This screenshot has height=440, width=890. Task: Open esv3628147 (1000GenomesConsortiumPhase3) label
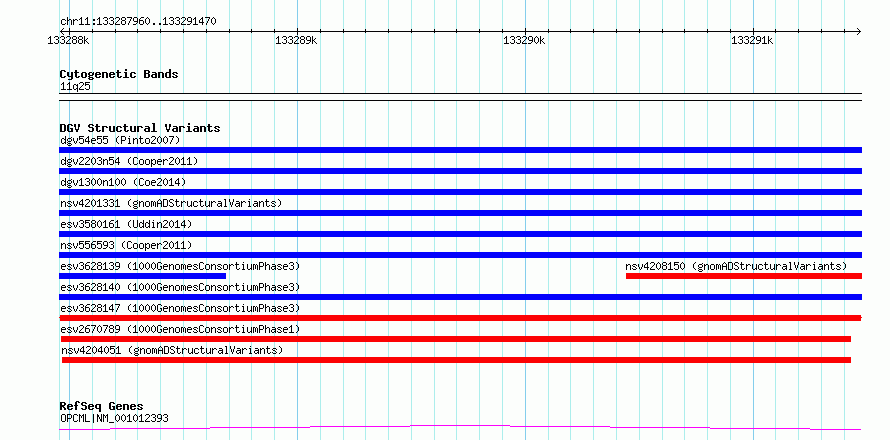point(179,308)
